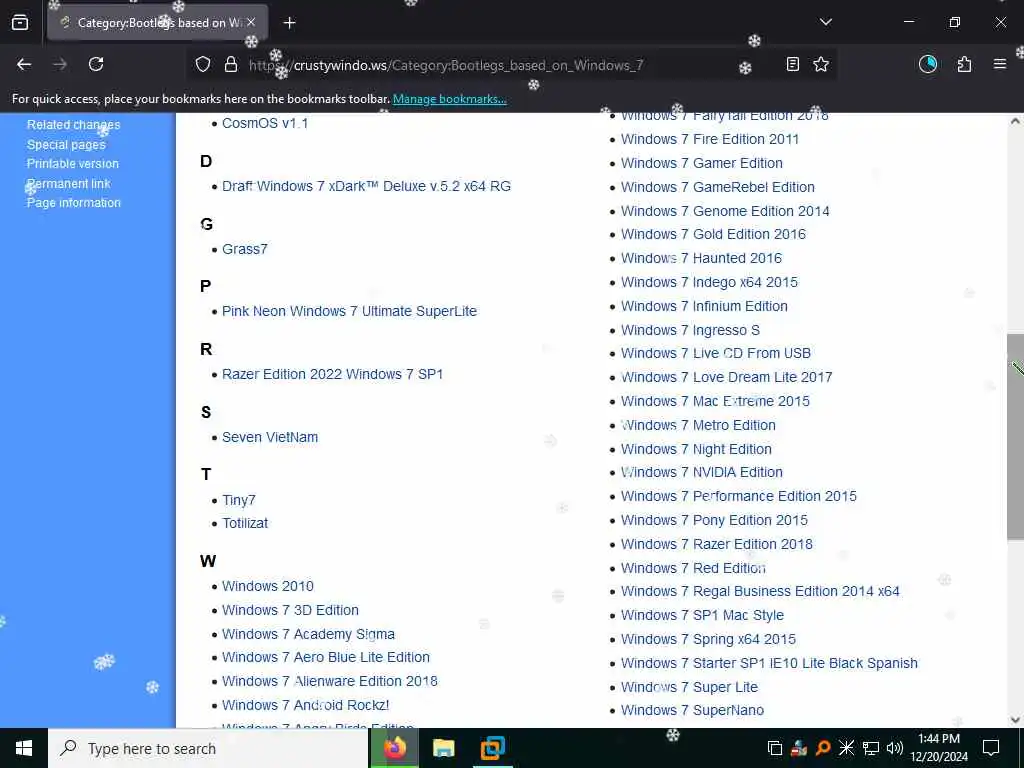The width and height of the screenshot is (1024, 768).
Task: Open tracking protection shield info
Action: (x=203, y=65)
